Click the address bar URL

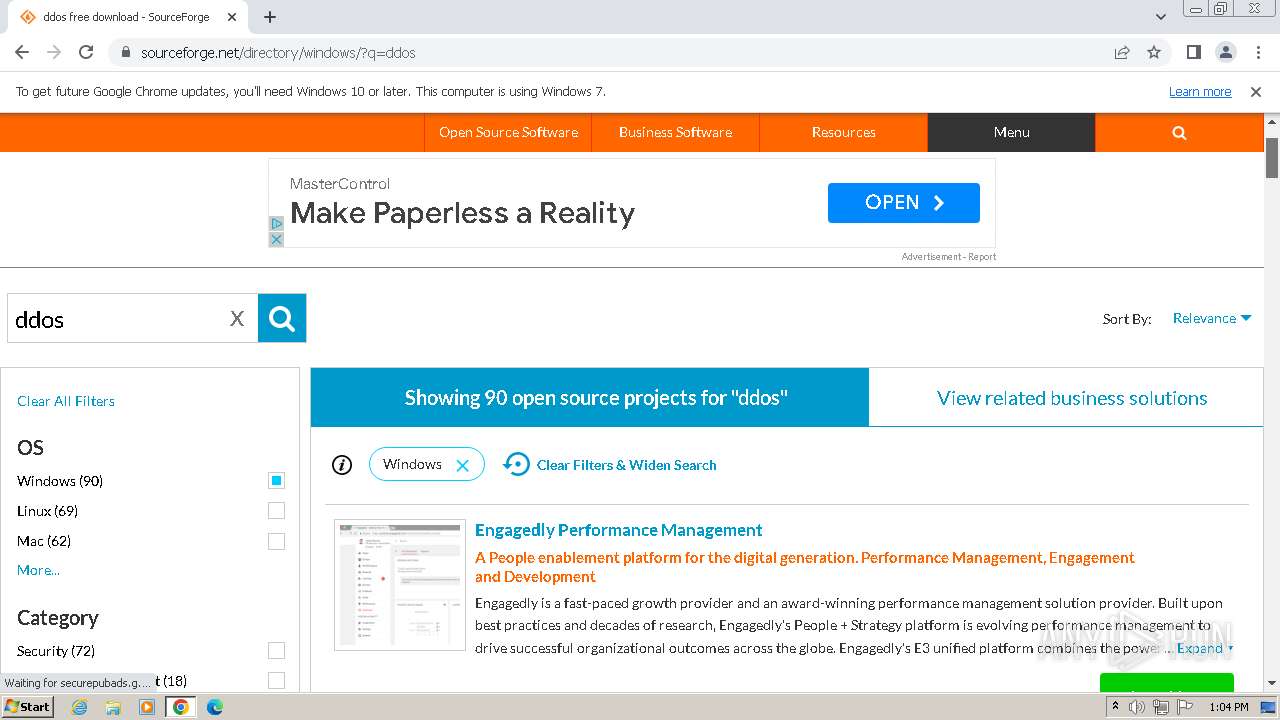coord(278,53)
